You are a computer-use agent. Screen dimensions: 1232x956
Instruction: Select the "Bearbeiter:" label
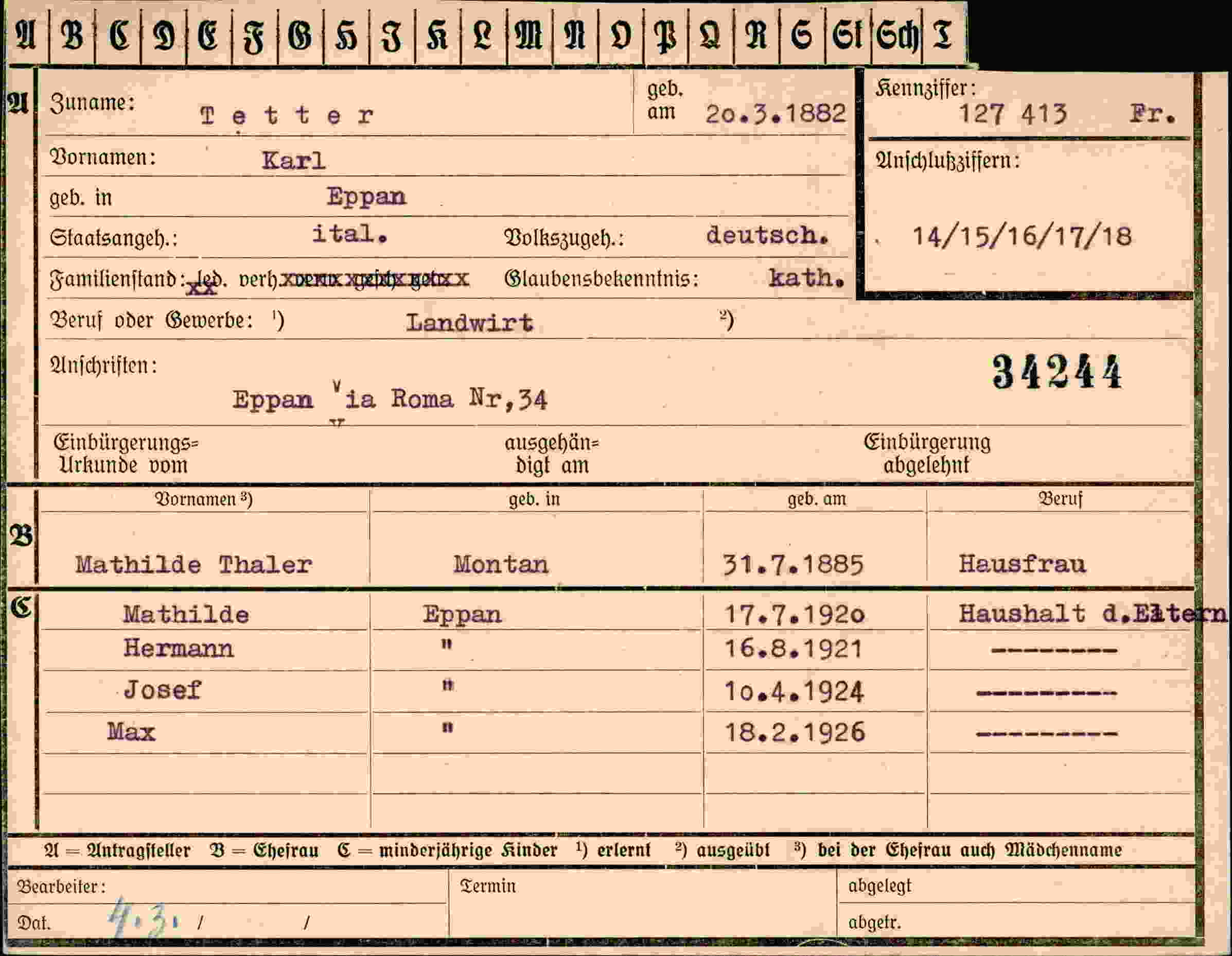(x=61, y=887)
